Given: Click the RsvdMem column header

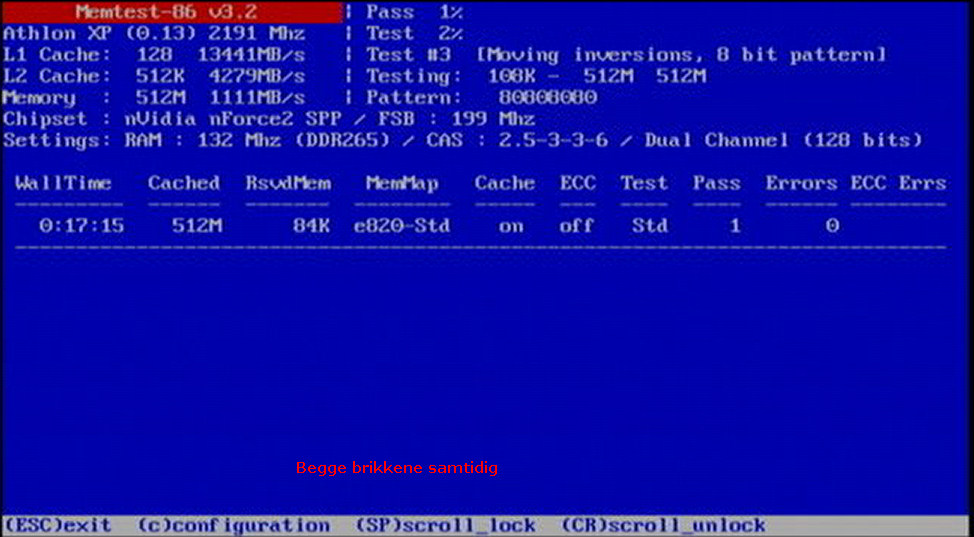Looking at the screenshot, I should (288, 183).
